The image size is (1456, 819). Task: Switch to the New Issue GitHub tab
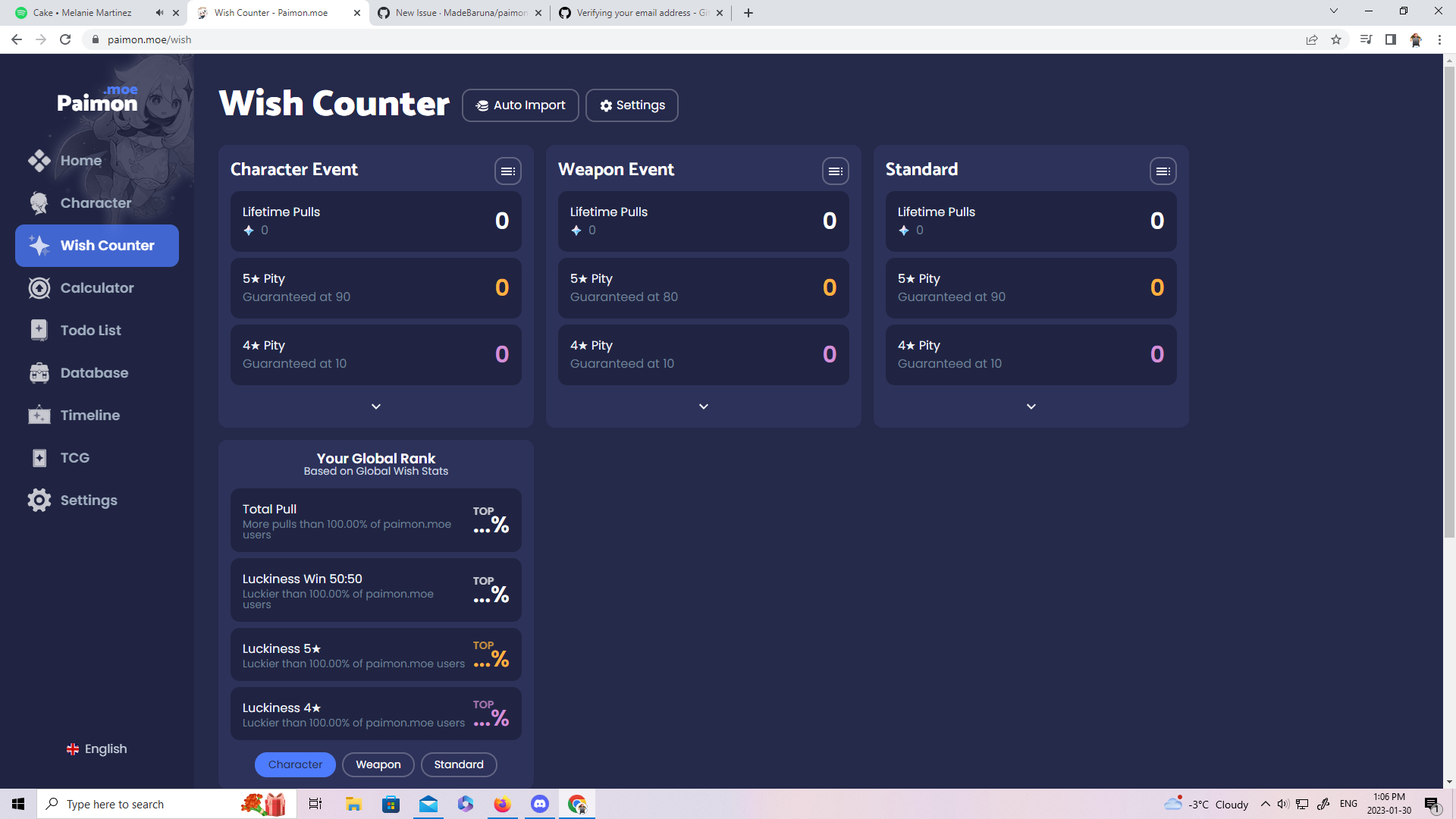pyautogui.click(x=460, y=13)
